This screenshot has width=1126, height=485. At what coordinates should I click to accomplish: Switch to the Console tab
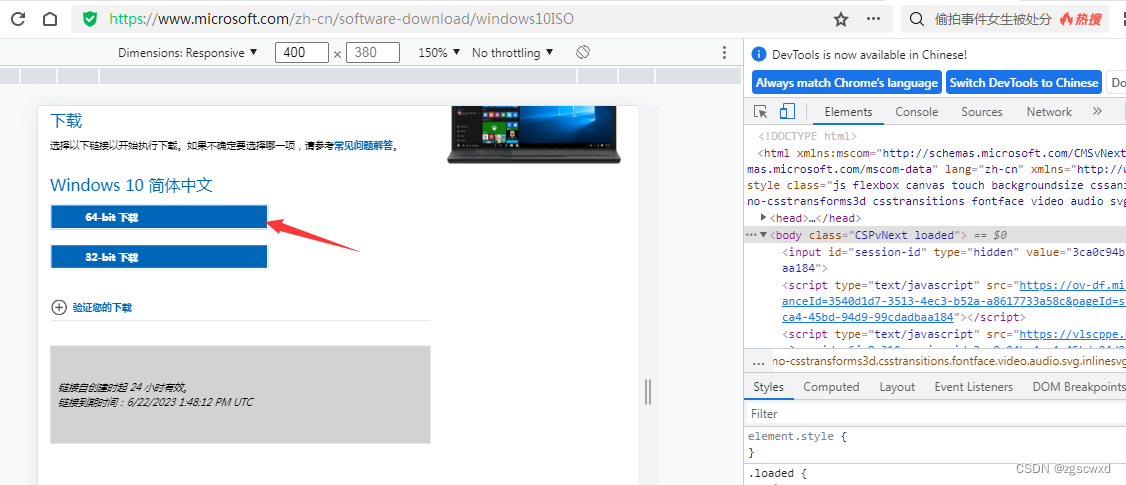click(x=916, y=111)
